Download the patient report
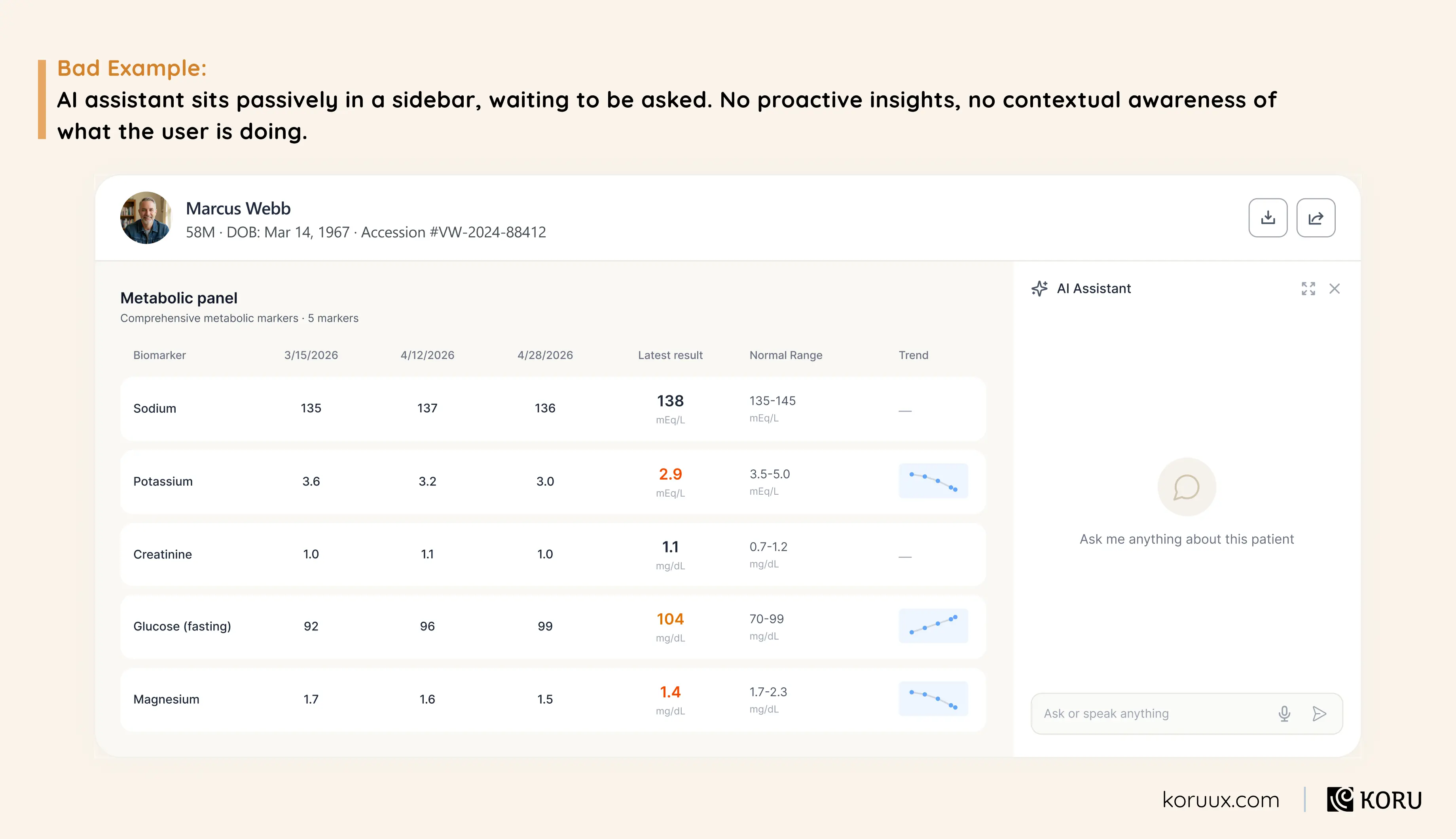Viewport: 1456px width, 839px height. tap(1268, 218)
